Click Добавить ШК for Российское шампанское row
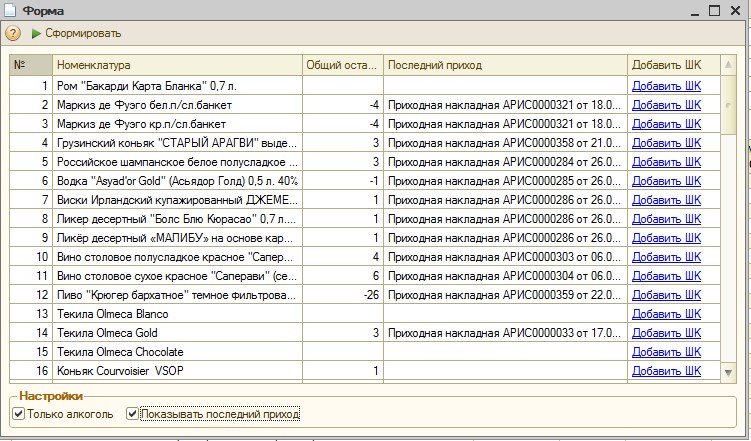The width and height of the screenshot is (751, 441). coord(666,162)
